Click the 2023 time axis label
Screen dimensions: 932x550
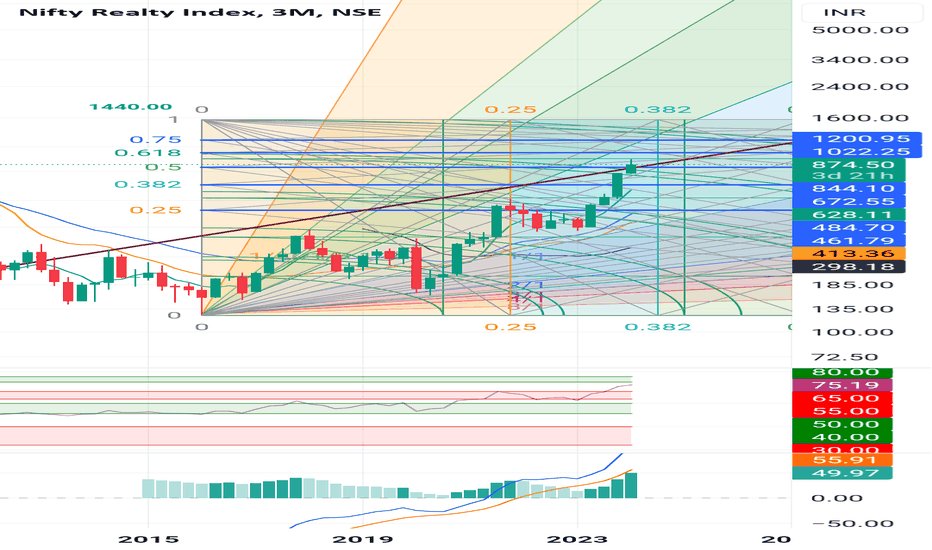click(577, 539)
